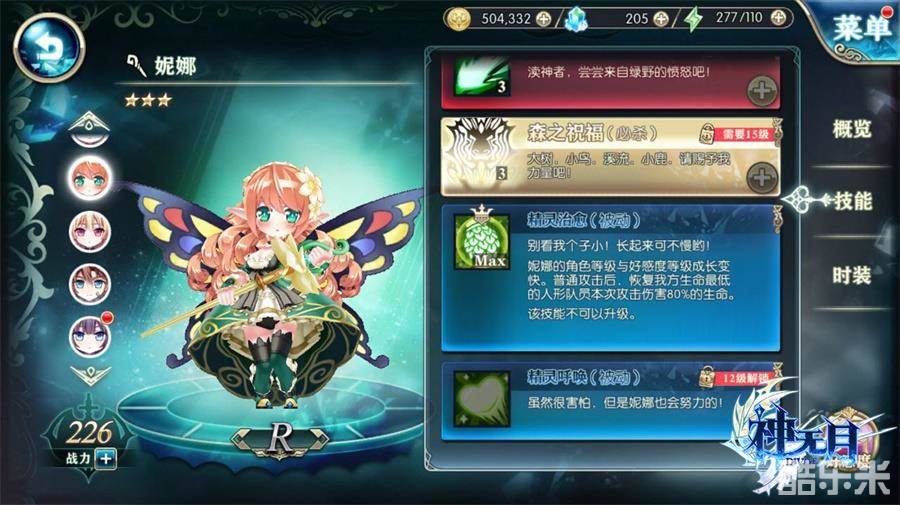This screenshot has height=505, width=900.
Task: Open the locked 精灵呼唤 heart skill
Action: pyautogui.click(x=482, y=398)
